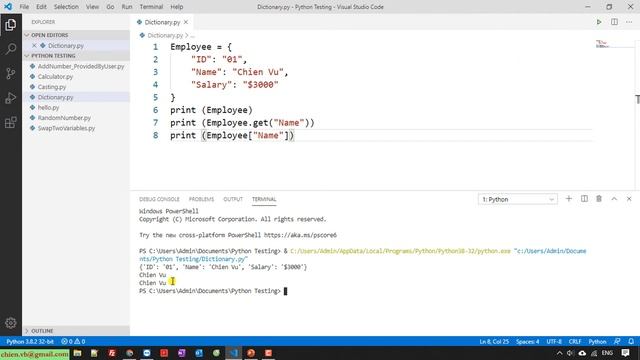Open the Selection menu
Viewport: 640px width, 360px height.
pyautogui.click(x=66, y=7)
